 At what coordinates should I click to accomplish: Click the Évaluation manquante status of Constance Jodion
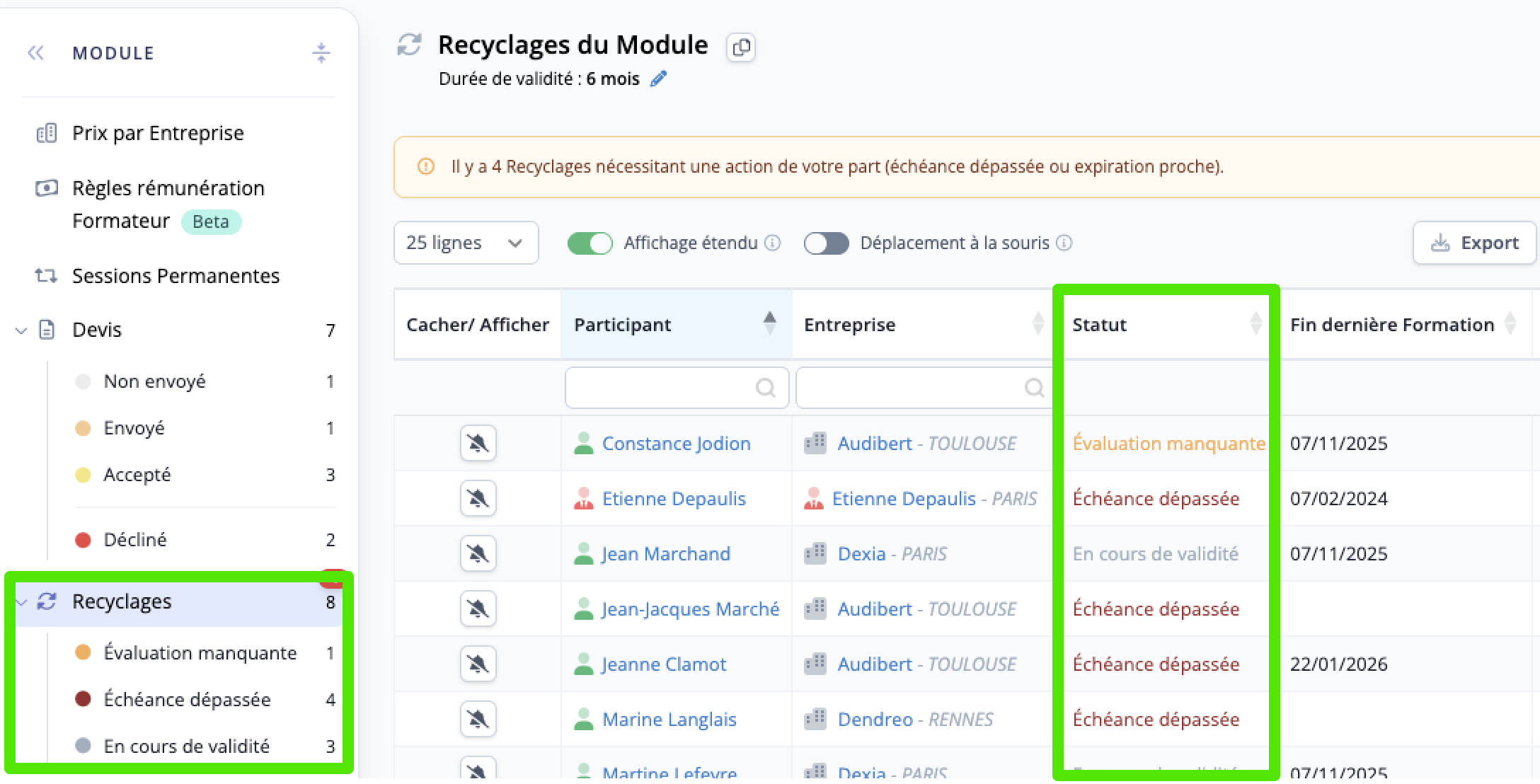1168,444
